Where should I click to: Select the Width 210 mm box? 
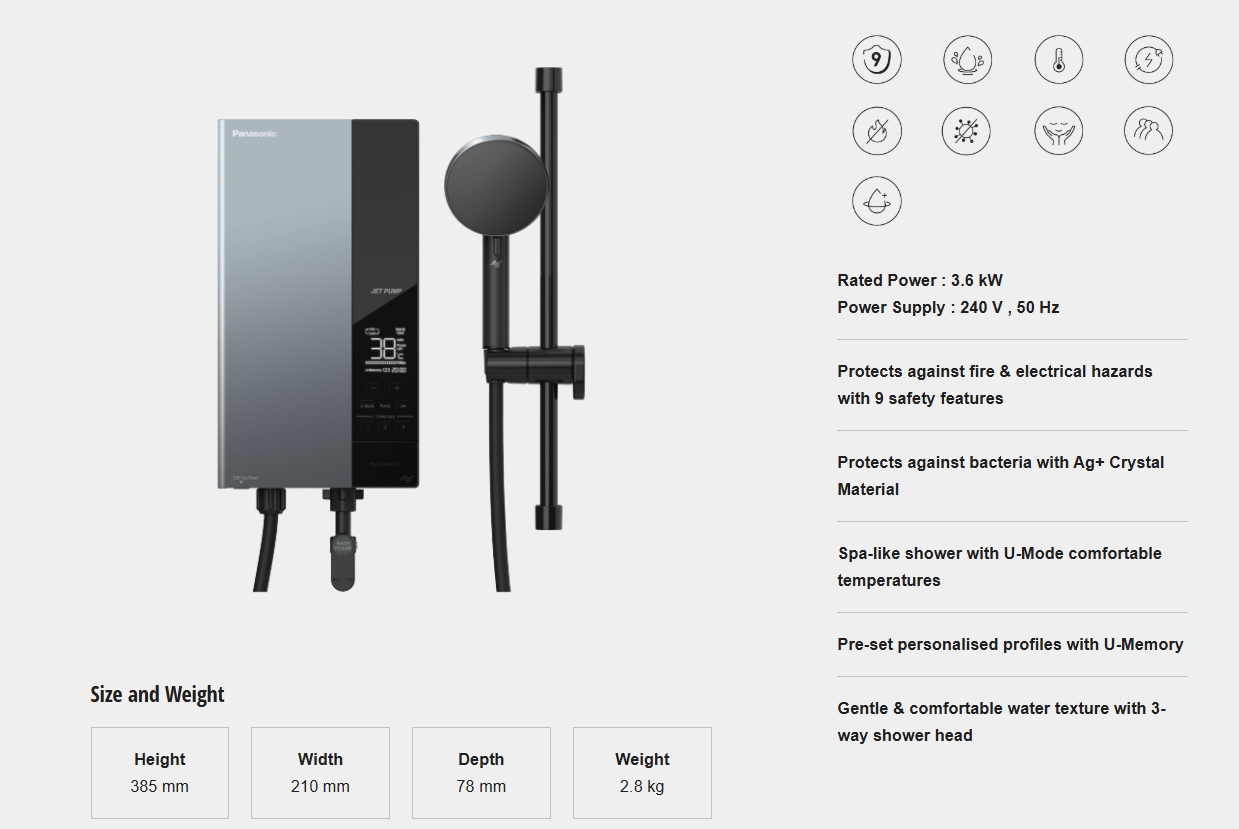click(x=320, y=773)
